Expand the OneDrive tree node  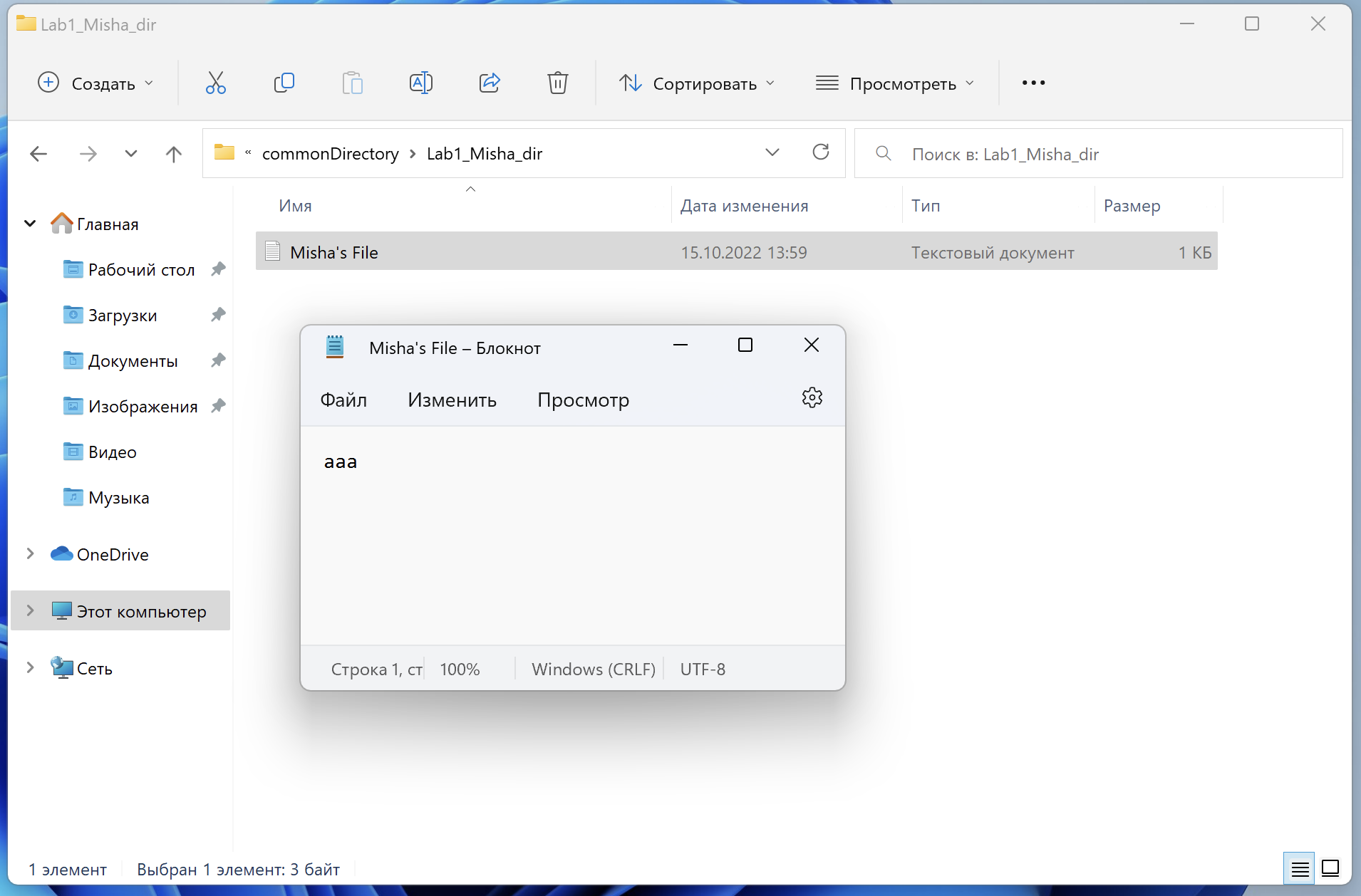(x=30, y=554)
